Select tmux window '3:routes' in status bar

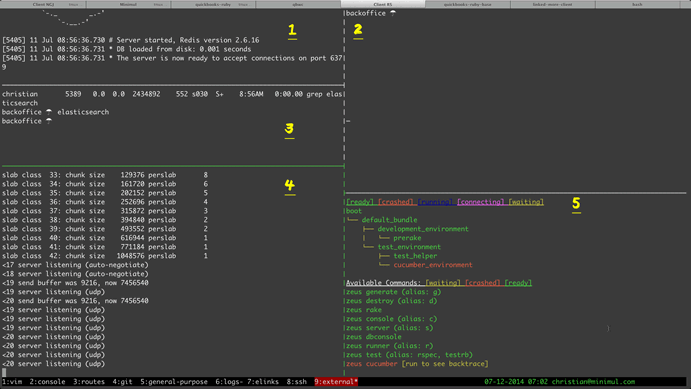tap(89, 382)
